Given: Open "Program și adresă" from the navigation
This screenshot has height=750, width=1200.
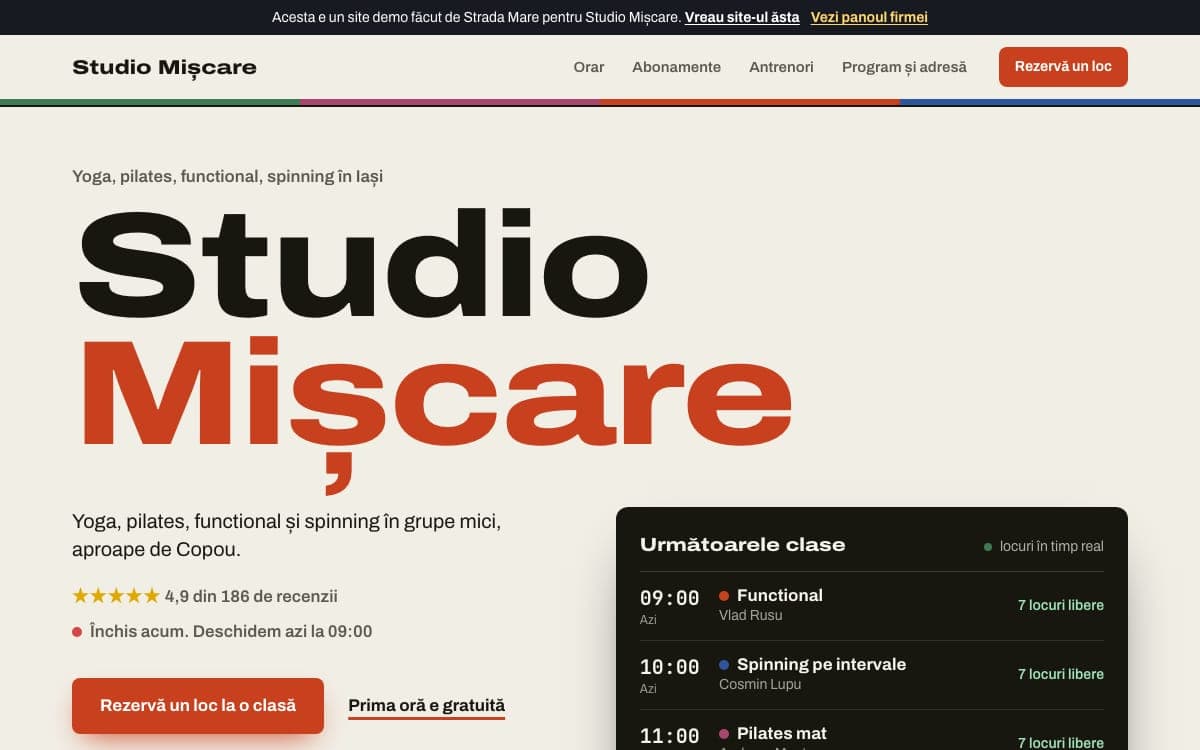Looking at the screenshot, I should (904, 67).
